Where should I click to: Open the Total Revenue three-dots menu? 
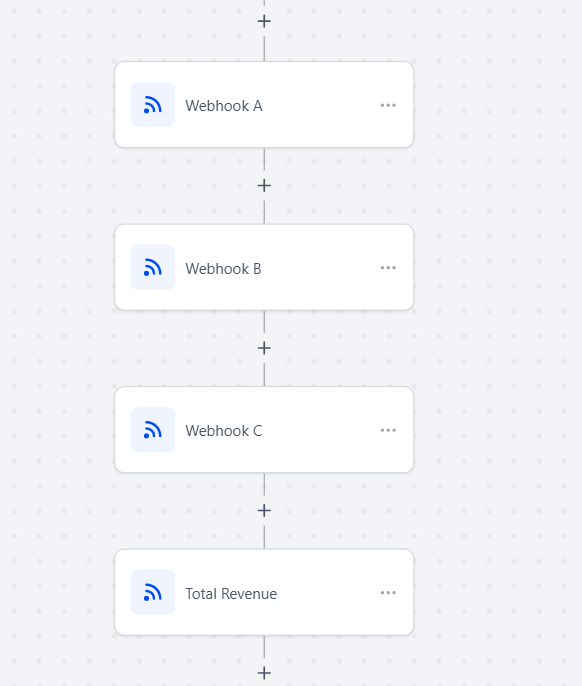point(388,593)
